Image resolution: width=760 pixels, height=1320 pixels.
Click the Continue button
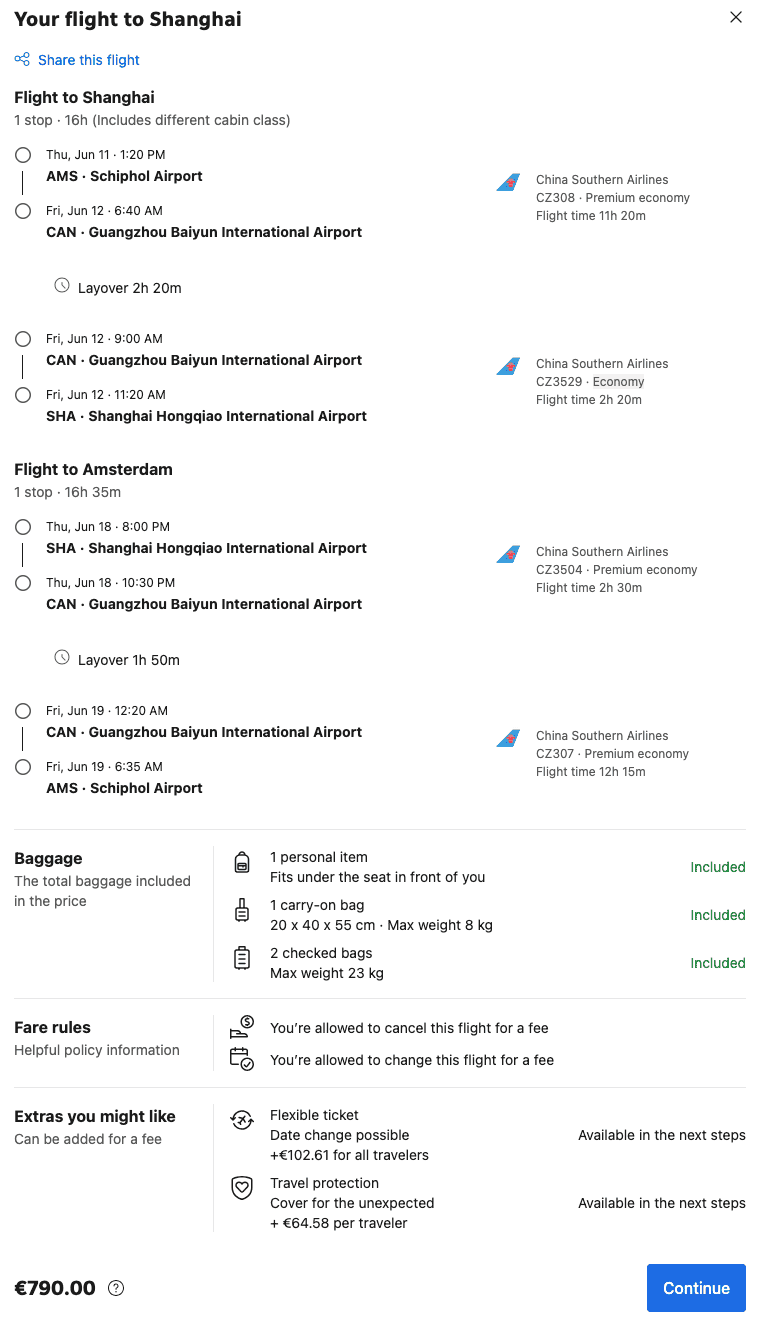pos(696,1288)
